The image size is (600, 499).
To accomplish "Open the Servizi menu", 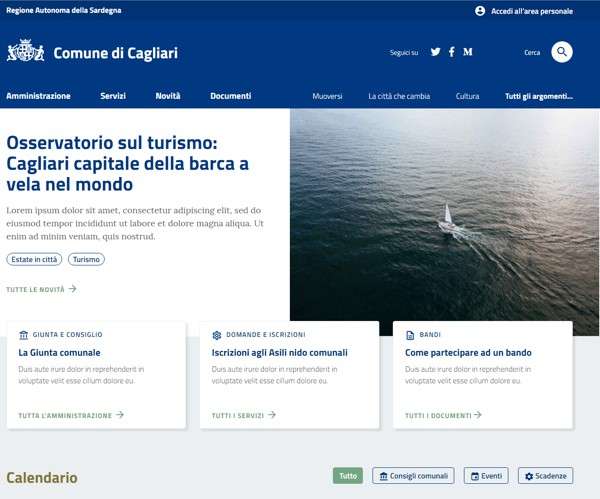I will pos(113,96).
